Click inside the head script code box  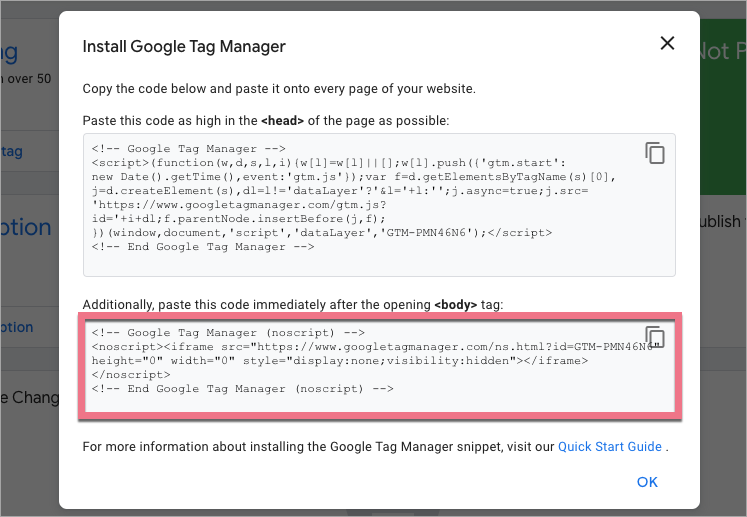379,205
